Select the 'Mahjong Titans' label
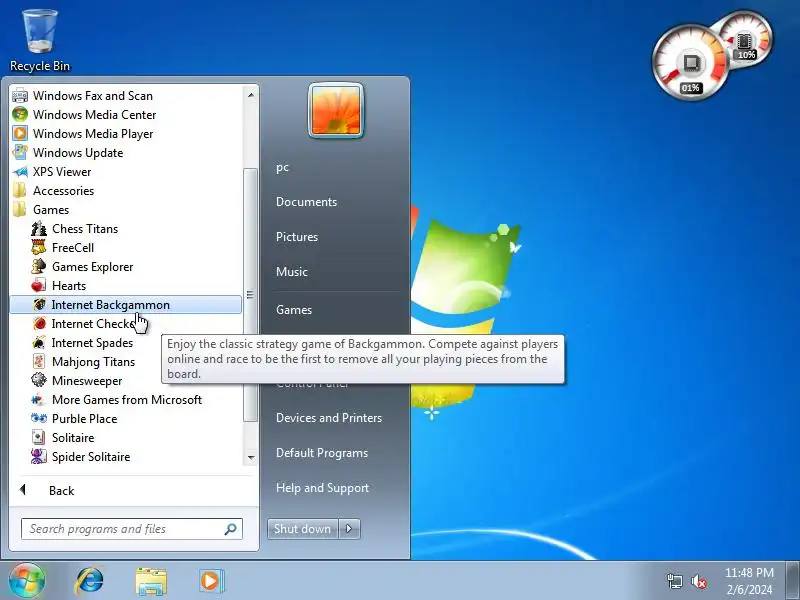Image resolution: width=800 pixels, height=600 pixels. coord(93,362)
